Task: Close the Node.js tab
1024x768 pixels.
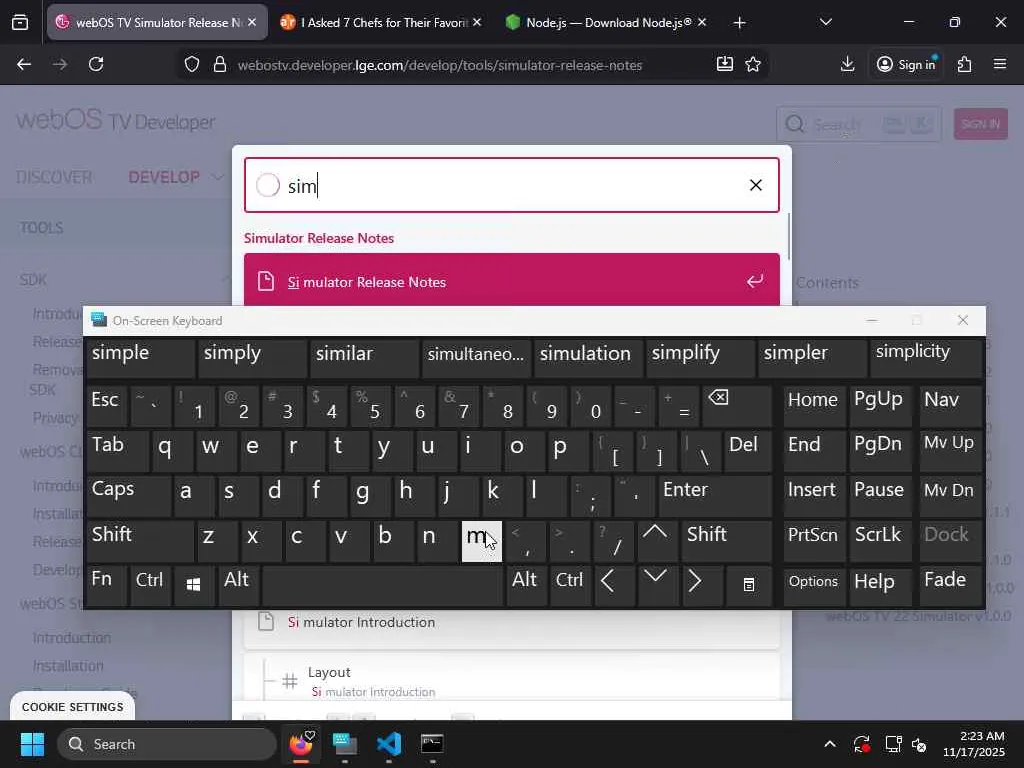Action: pos(702,22)
